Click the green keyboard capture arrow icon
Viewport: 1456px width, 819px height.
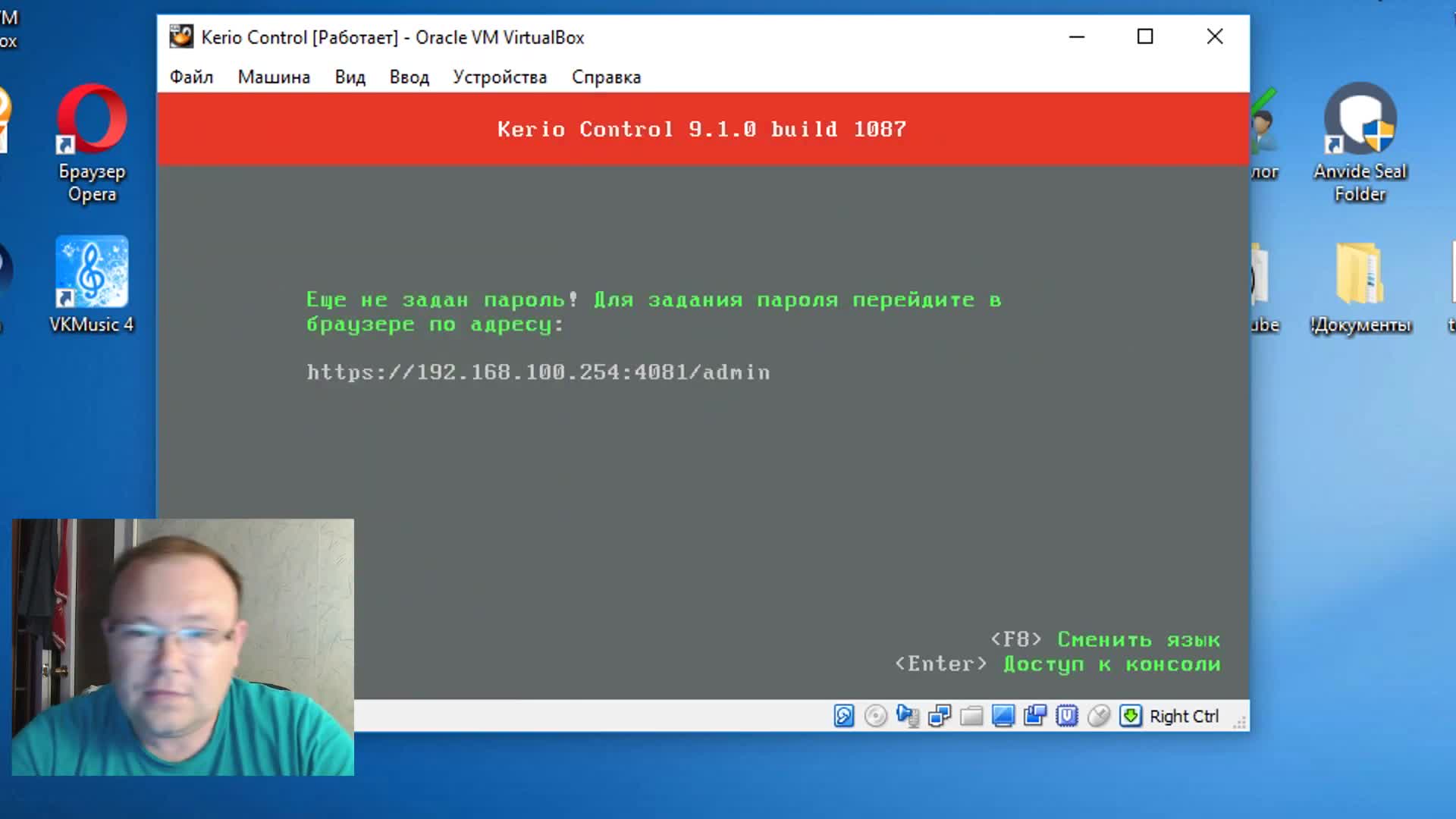pyautogui.click(x=1131, y=716)
